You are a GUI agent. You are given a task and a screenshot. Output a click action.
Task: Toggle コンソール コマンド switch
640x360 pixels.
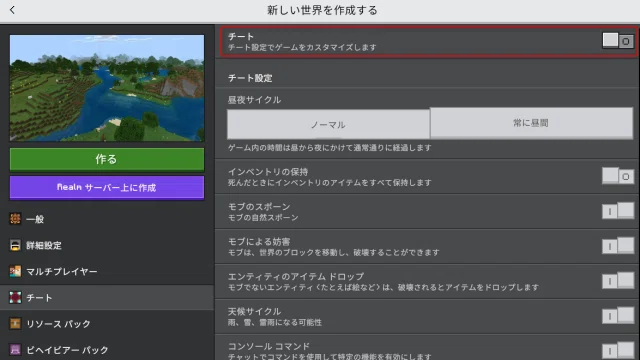(618, 351)
